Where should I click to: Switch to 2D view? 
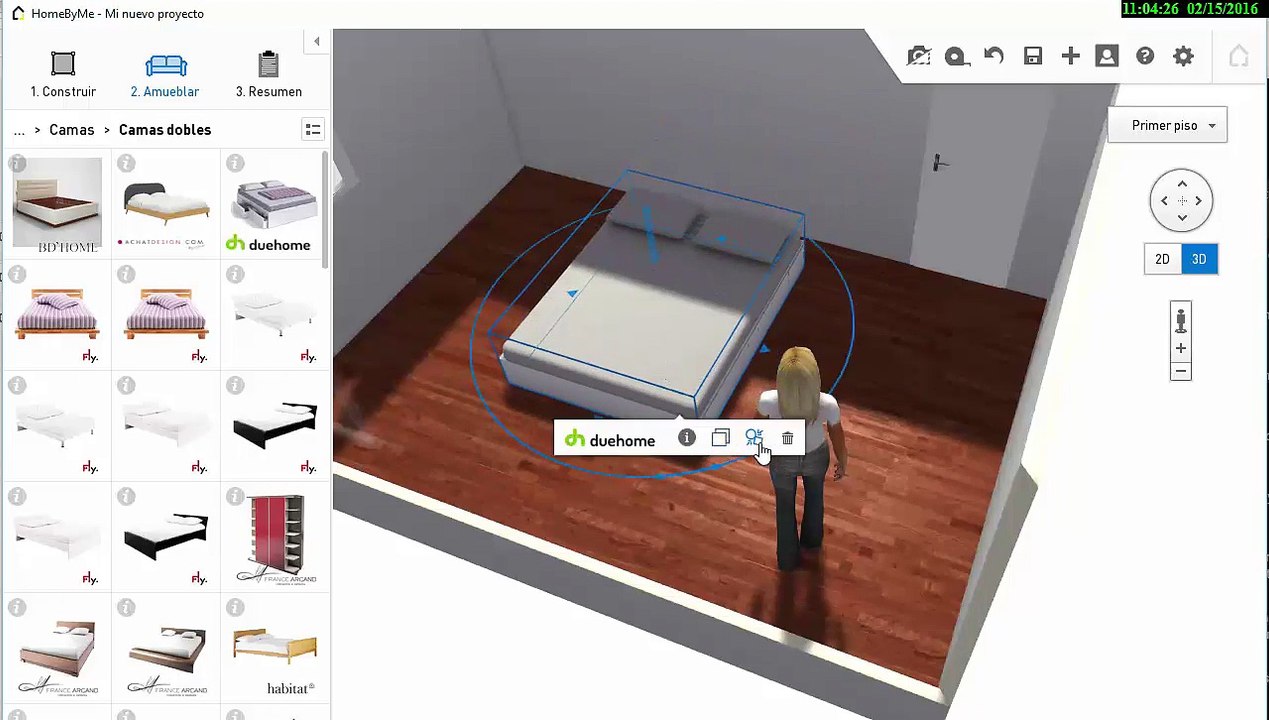point(1162,259)
